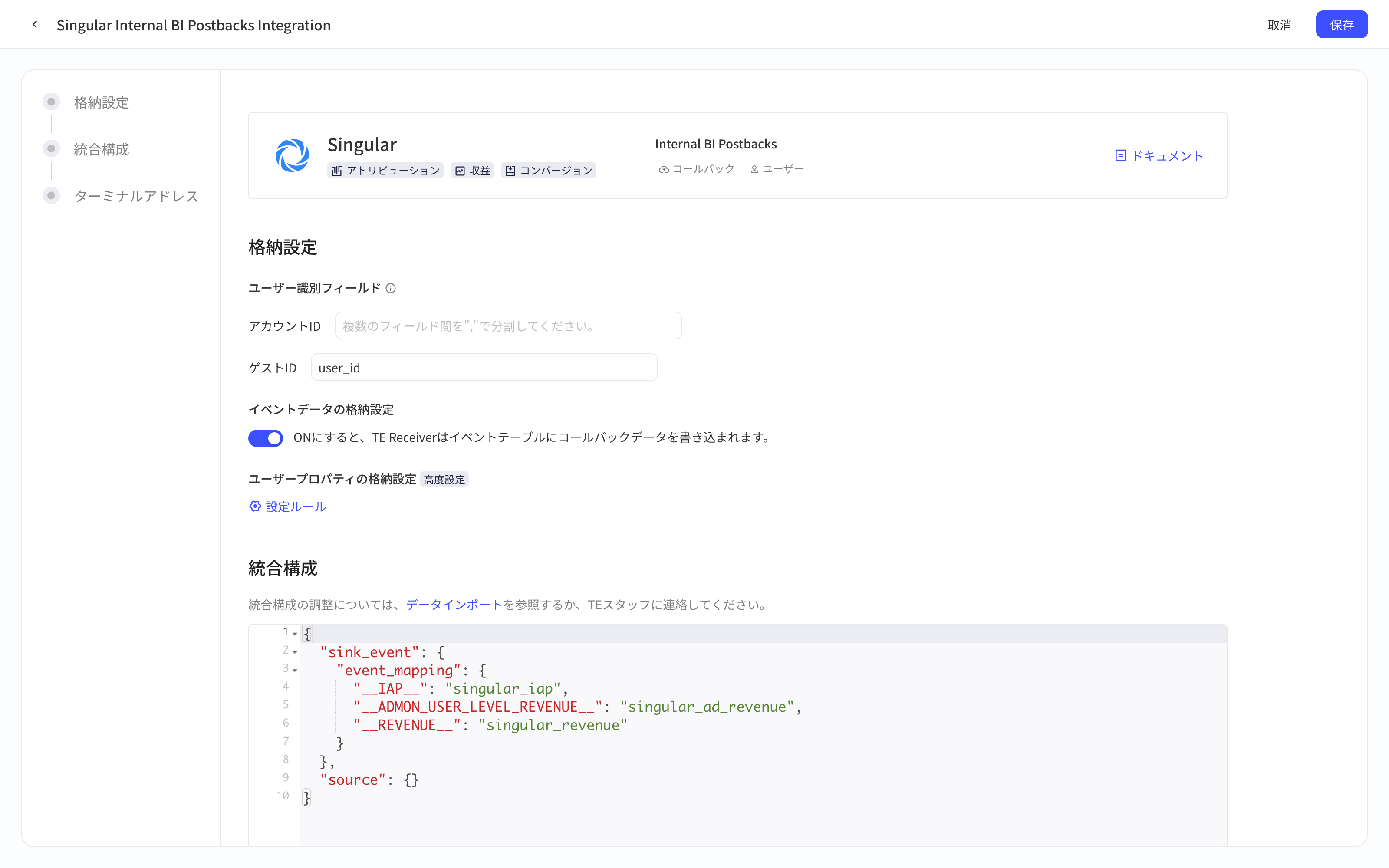Image resolution: width=1389 pixels, height=868 pixels.
Task: Collapse JSON line 1 fold arrow
Action: pyautogui.click(x=294, y=634)
